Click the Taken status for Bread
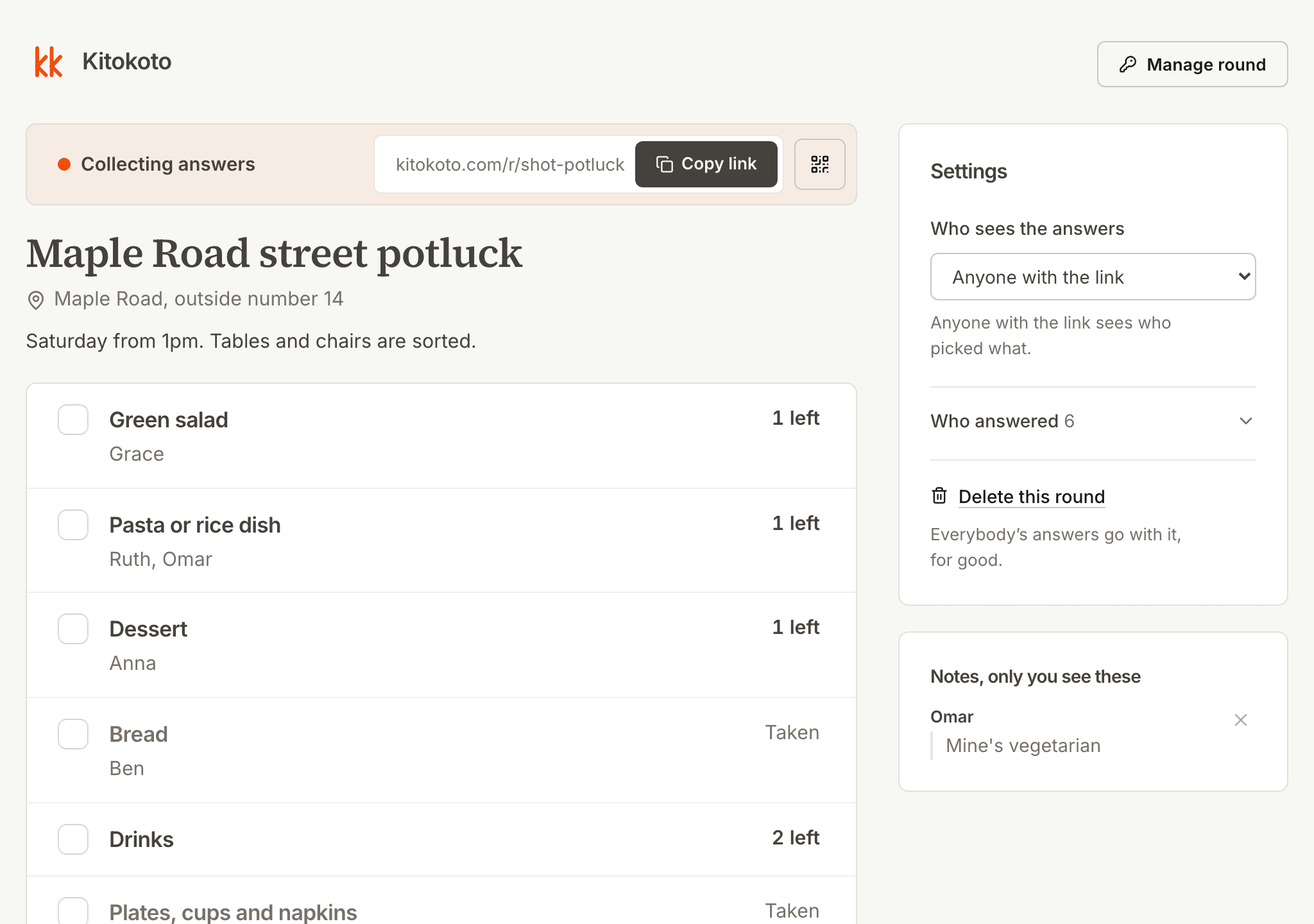The width and height of the screenshot is (1314, 924). point(792,733)
